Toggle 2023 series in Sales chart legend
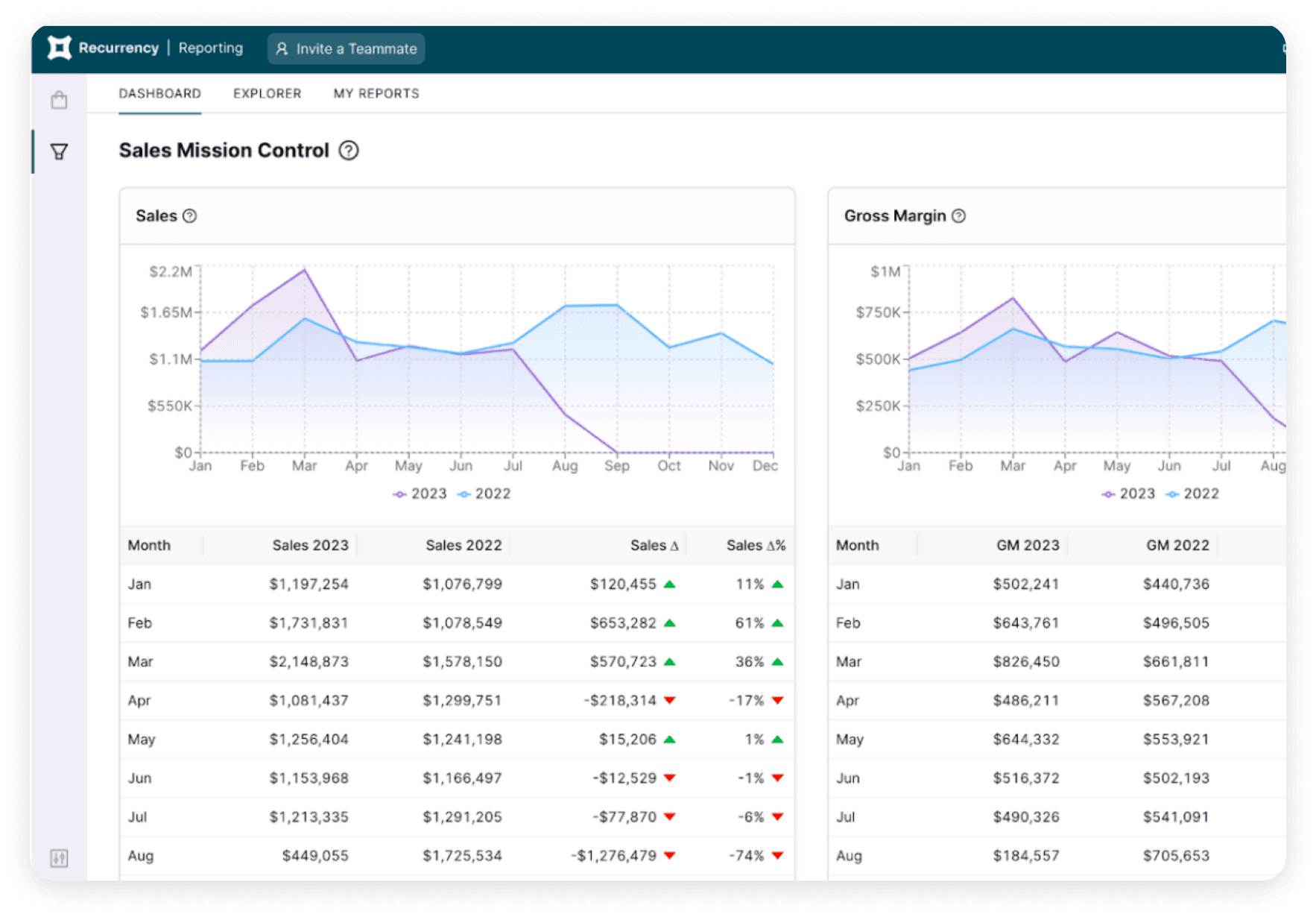 (420, 494)
